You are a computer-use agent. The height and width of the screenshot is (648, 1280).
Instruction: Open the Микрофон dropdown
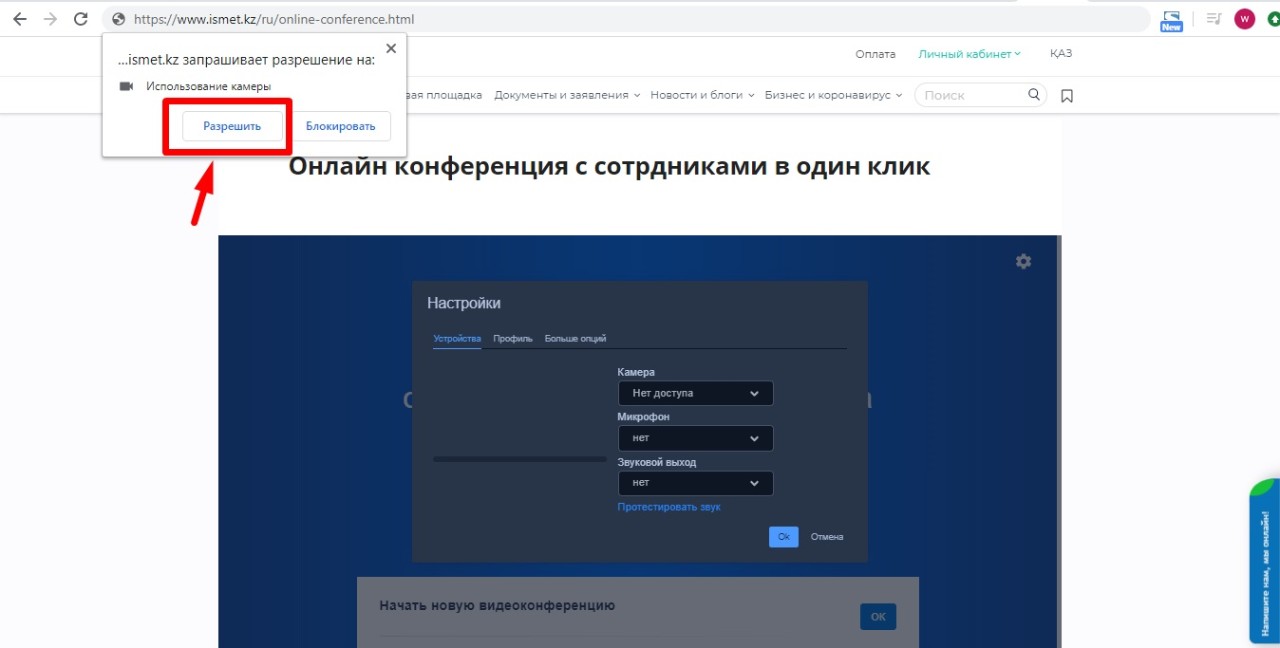coord(695,438)
